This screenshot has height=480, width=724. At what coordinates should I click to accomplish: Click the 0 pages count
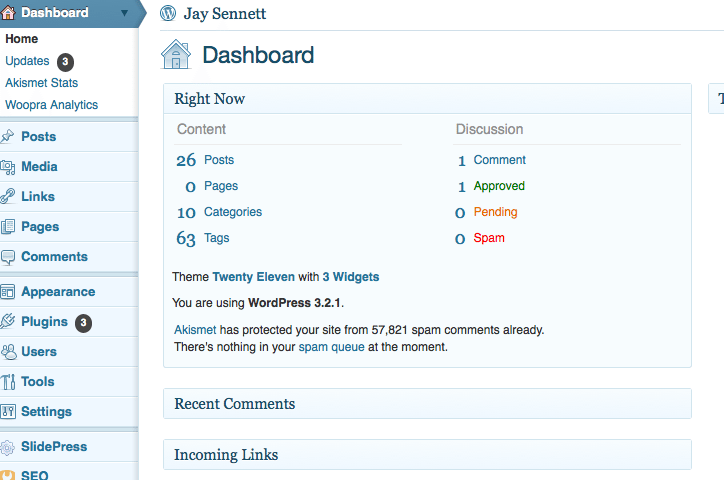(191, 187)
